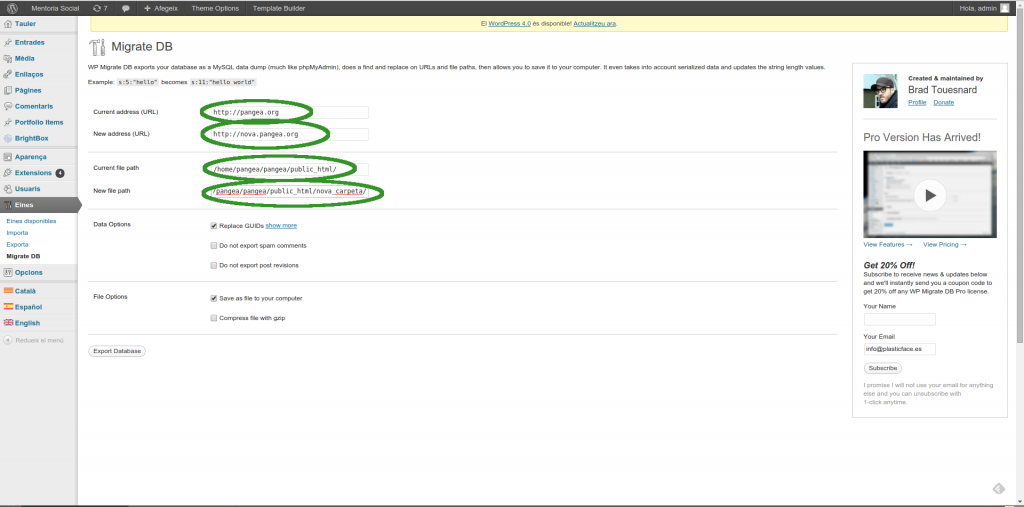This screenshot has width=1024, height=507.
Task: Click the Subscribe button
Action: [x=882, y=368]
